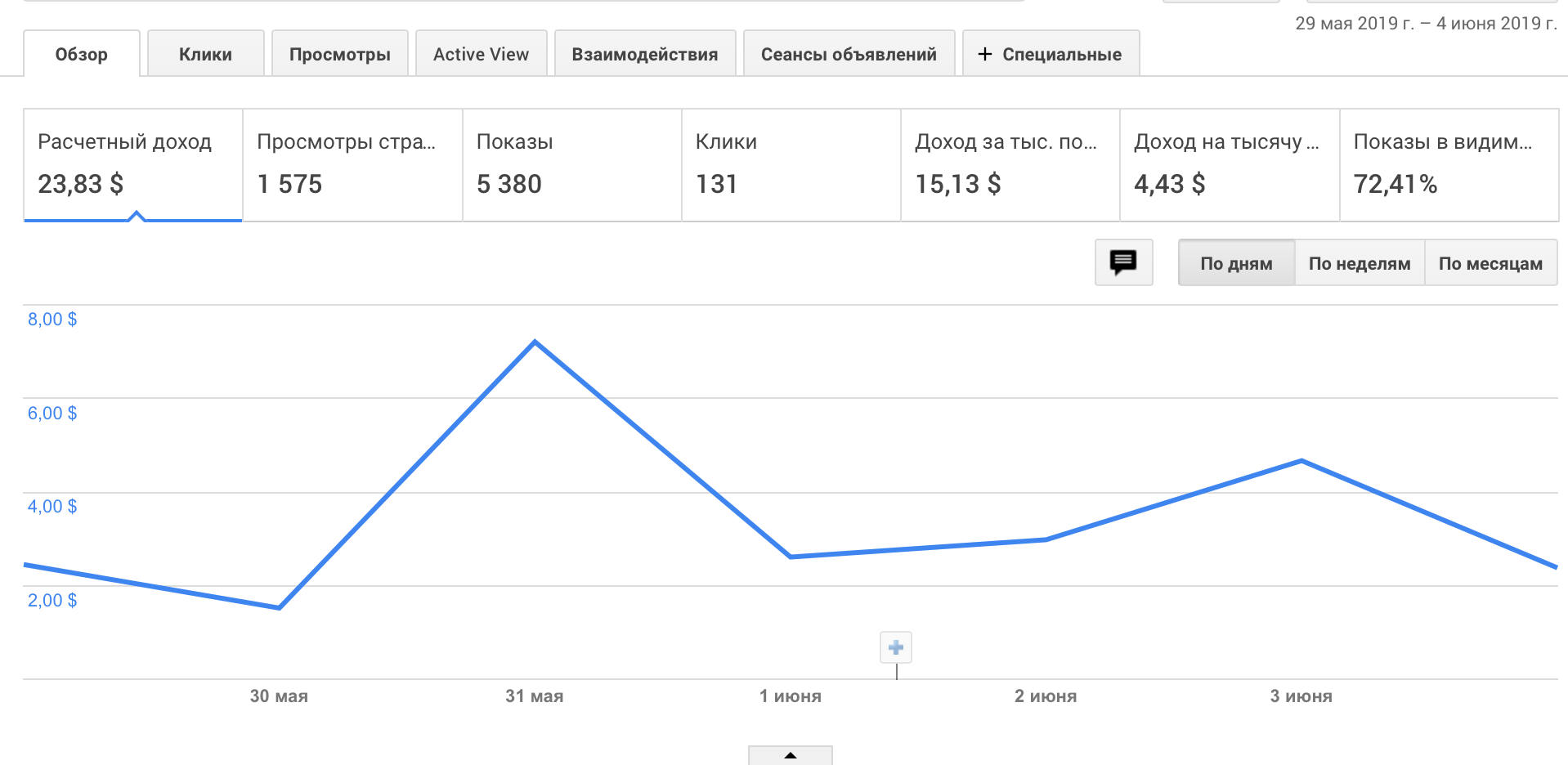Screen dimensions: 1568x765
Task: Add a Специальные custom tab
Action: (x=1051, y=55)
